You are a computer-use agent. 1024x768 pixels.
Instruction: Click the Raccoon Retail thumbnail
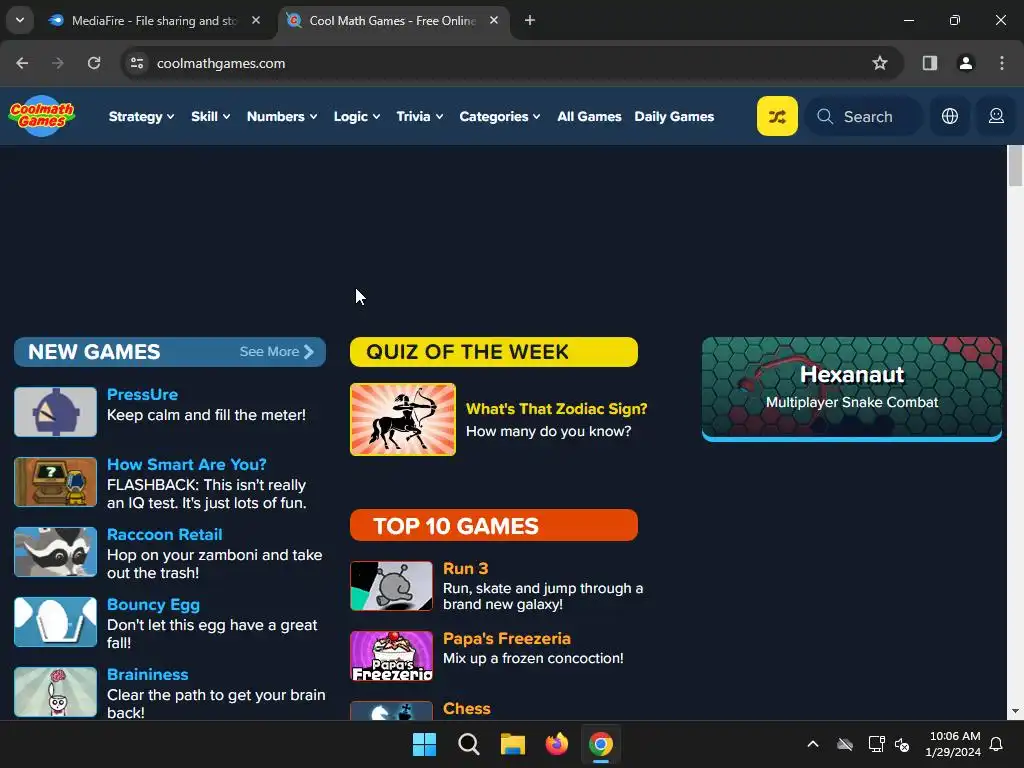pyautogui.click(x=56, y=552)
